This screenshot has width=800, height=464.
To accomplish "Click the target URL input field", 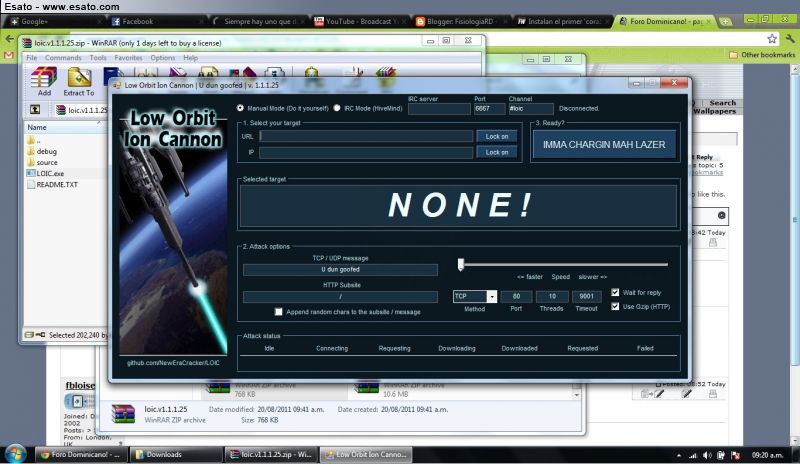I will [x=366, y=136].
